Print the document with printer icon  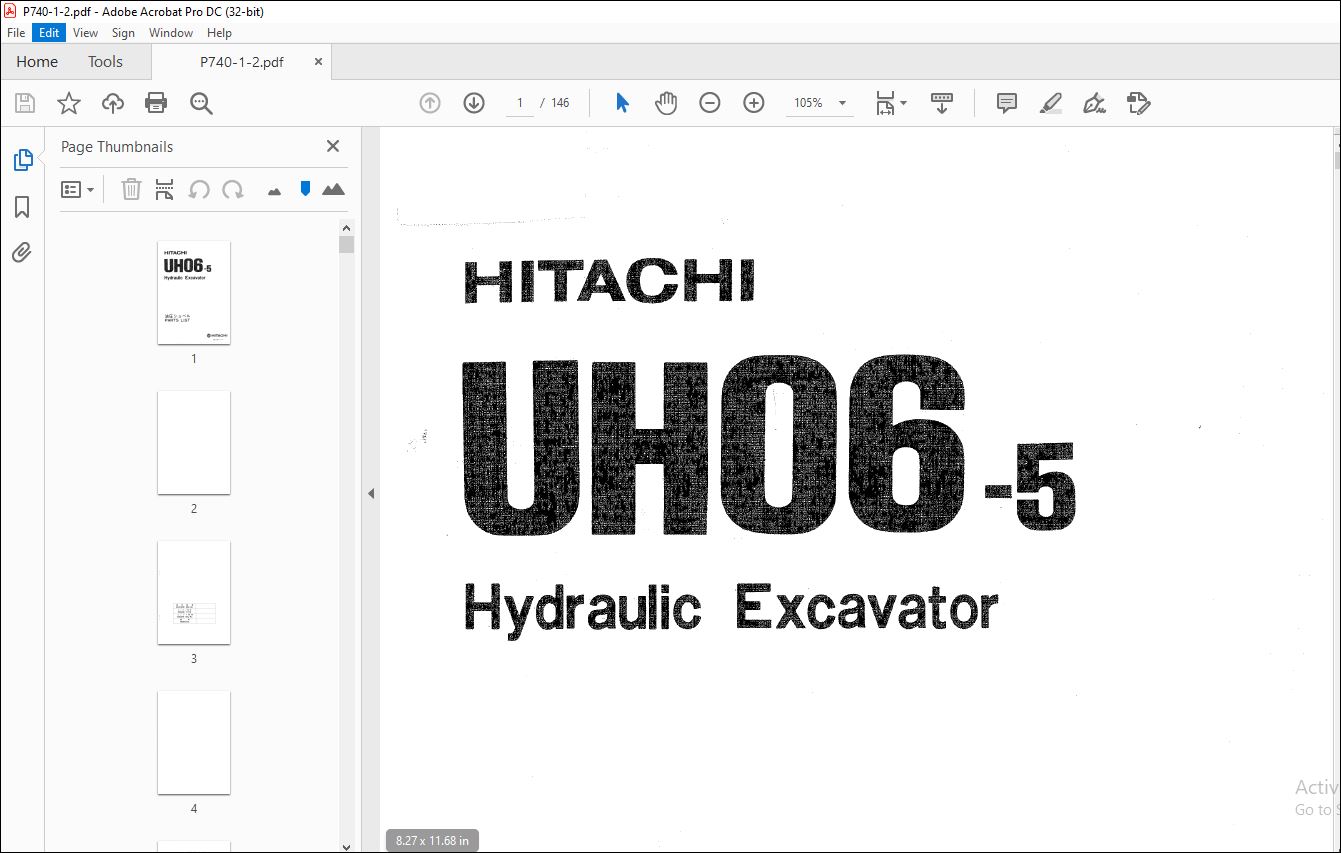(x=156, y=103)
